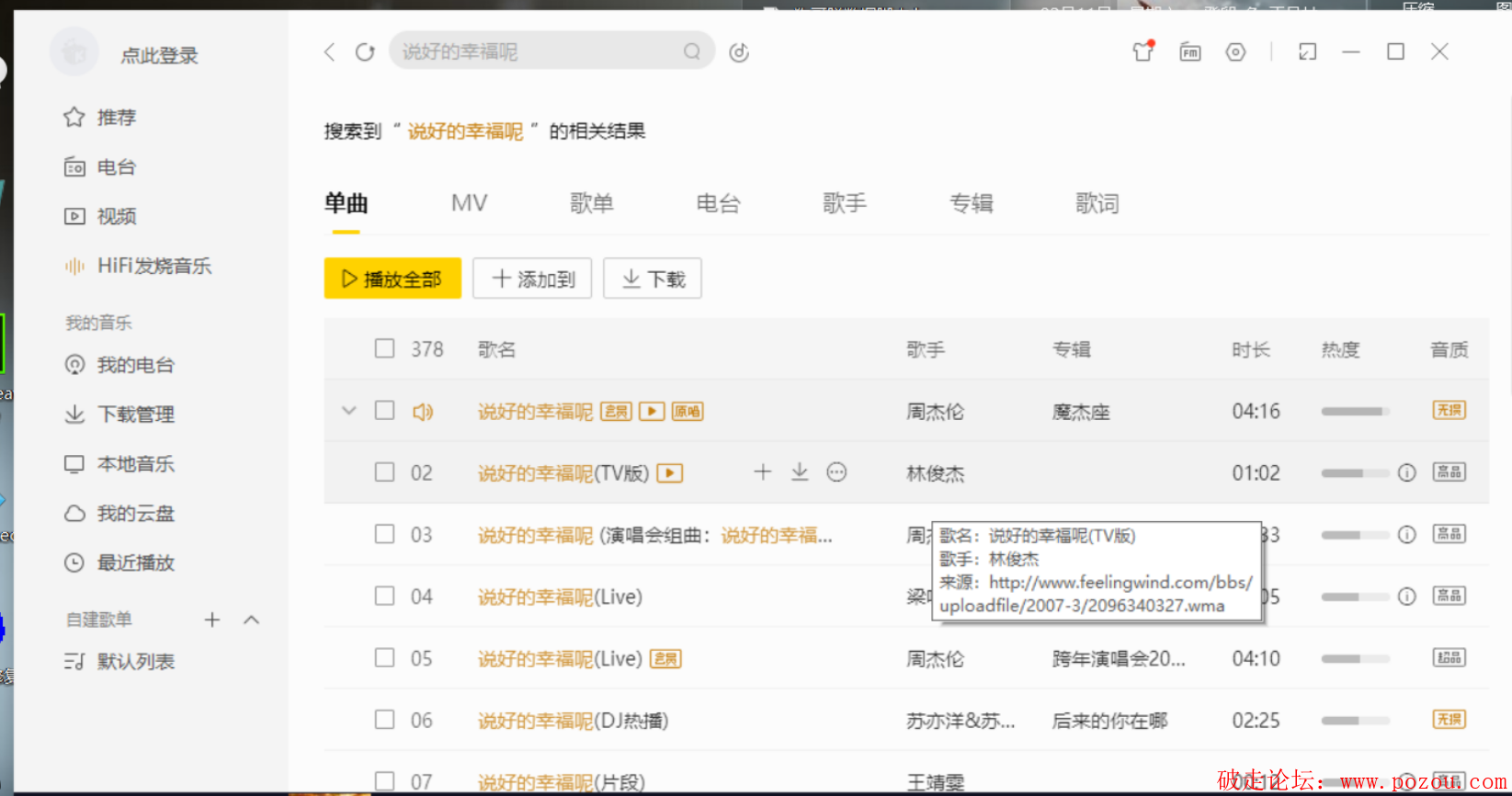The image size is (1512, 796).
Task: Open the 歌词 tab
Action: [x=1097, y=203]
